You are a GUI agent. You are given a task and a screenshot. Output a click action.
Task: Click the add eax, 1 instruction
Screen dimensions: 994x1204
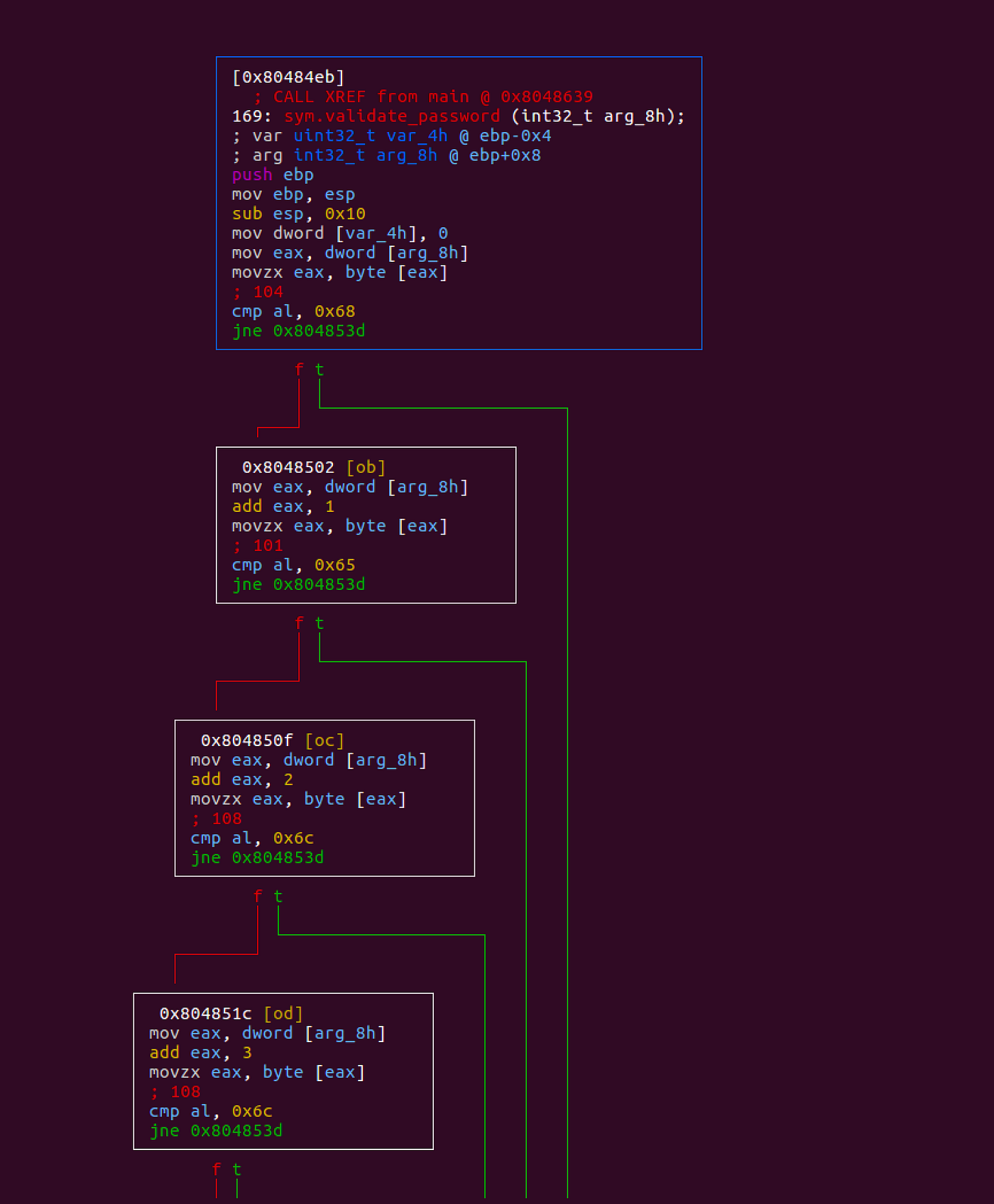(x=283, y=506)
